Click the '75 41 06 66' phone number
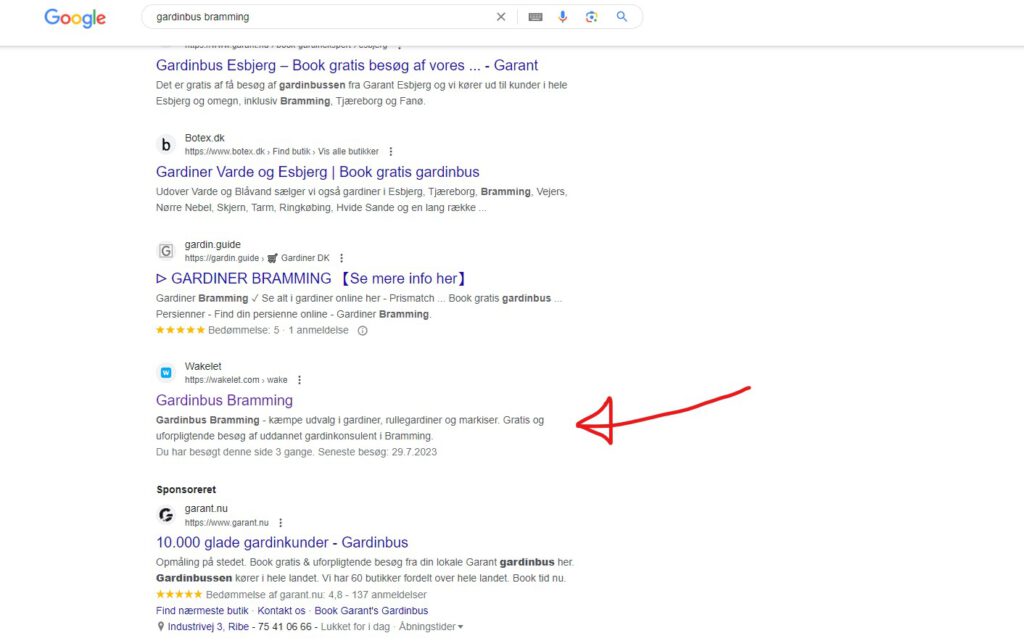This screenshot has height=641, width=1024. click(x=285, y=627)
